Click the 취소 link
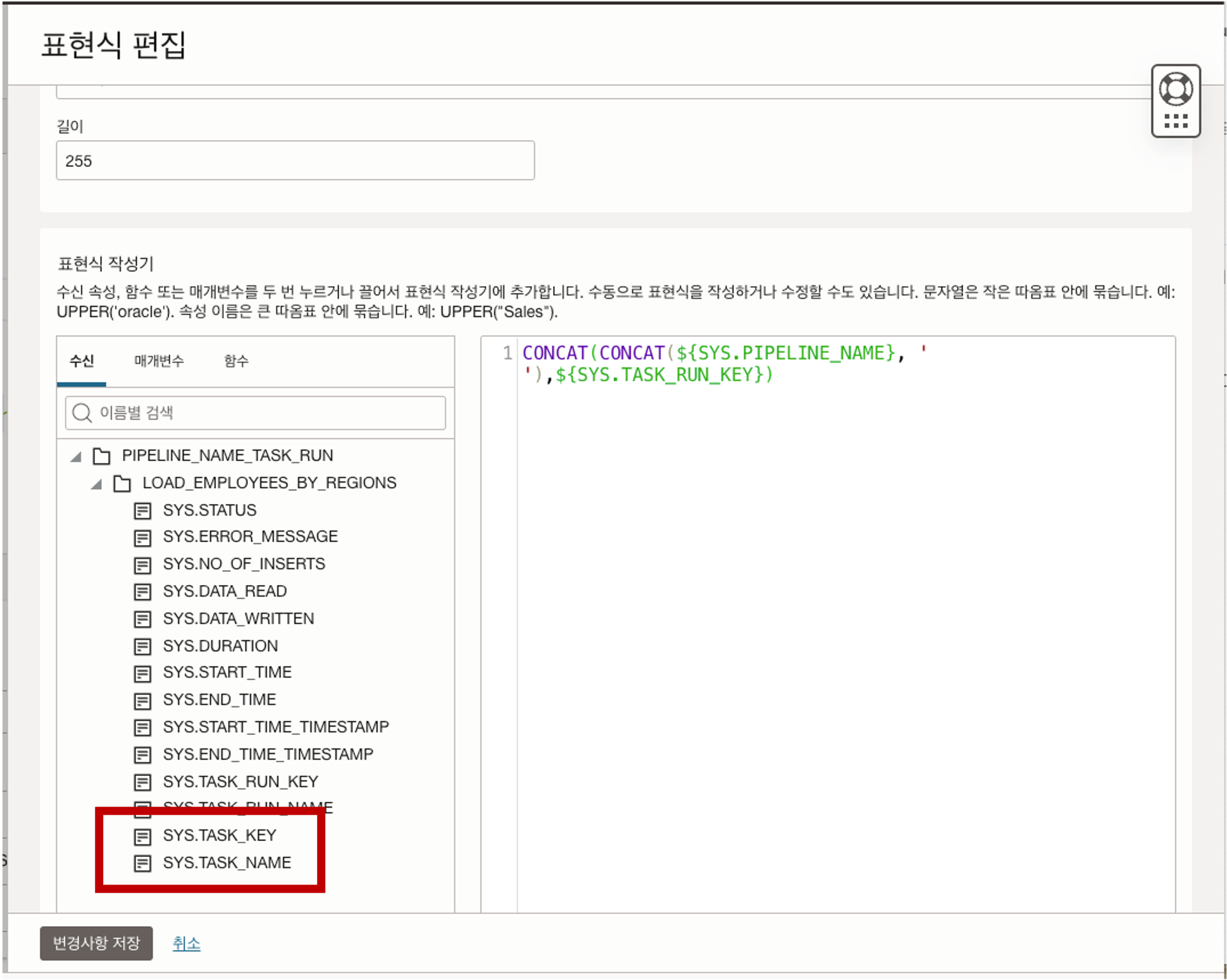Screen dimensions: 1227x980 click(186, 943)
